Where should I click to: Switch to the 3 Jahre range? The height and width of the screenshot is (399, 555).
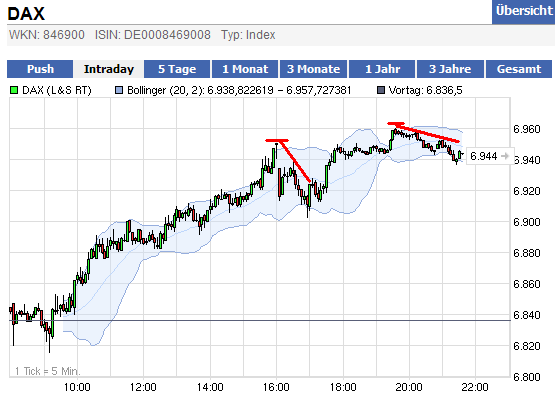pos(450,69)
